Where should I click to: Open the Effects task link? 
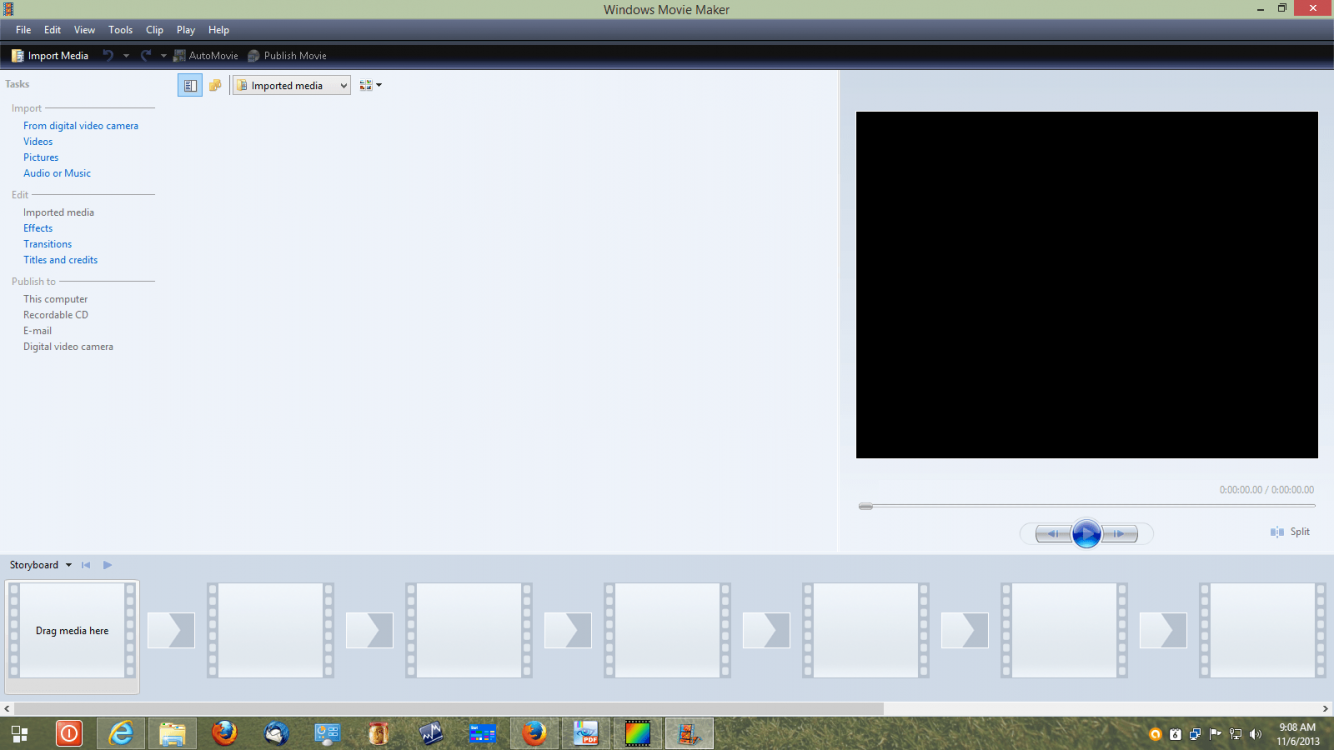38,229
